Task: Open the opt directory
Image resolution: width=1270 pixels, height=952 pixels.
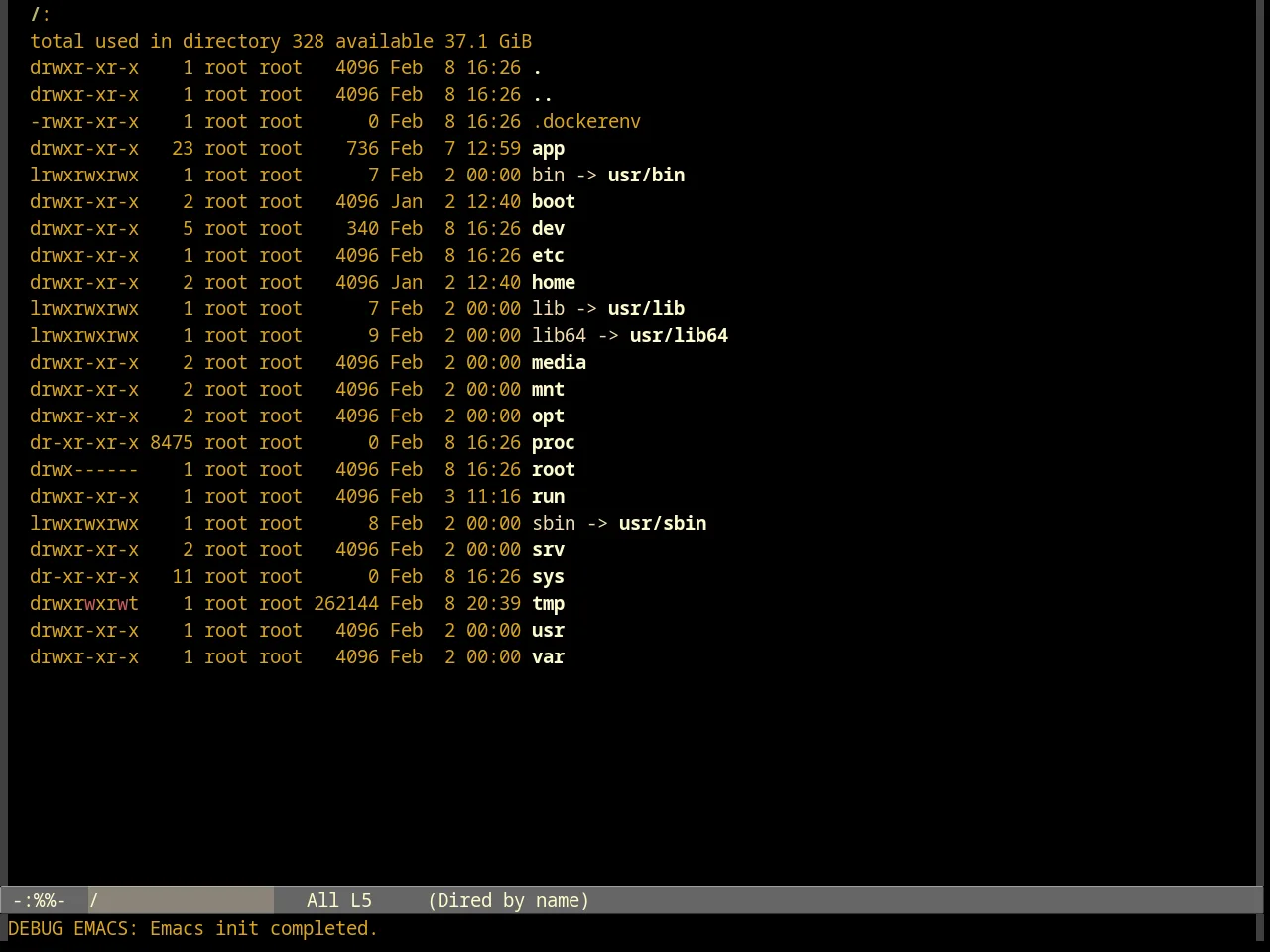Action: pos(548,416)
